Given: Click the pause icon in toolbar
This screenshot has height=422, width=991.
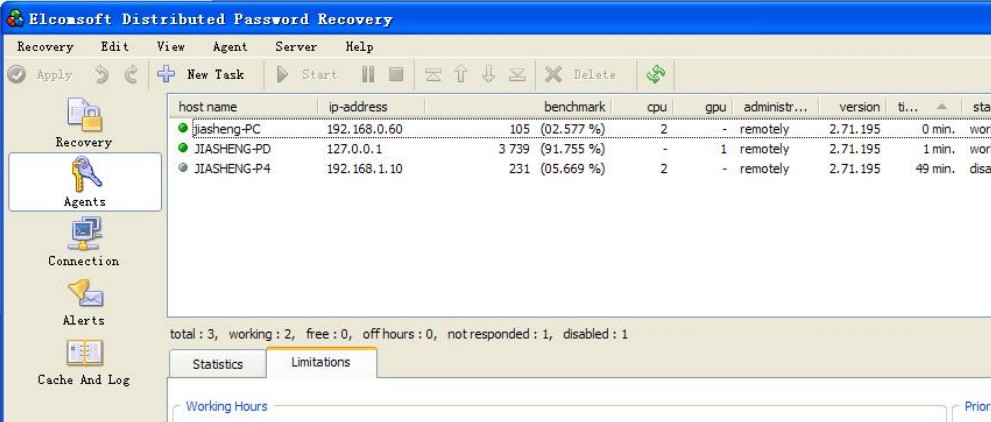Looking at the screenshot, I should point(368,75).
